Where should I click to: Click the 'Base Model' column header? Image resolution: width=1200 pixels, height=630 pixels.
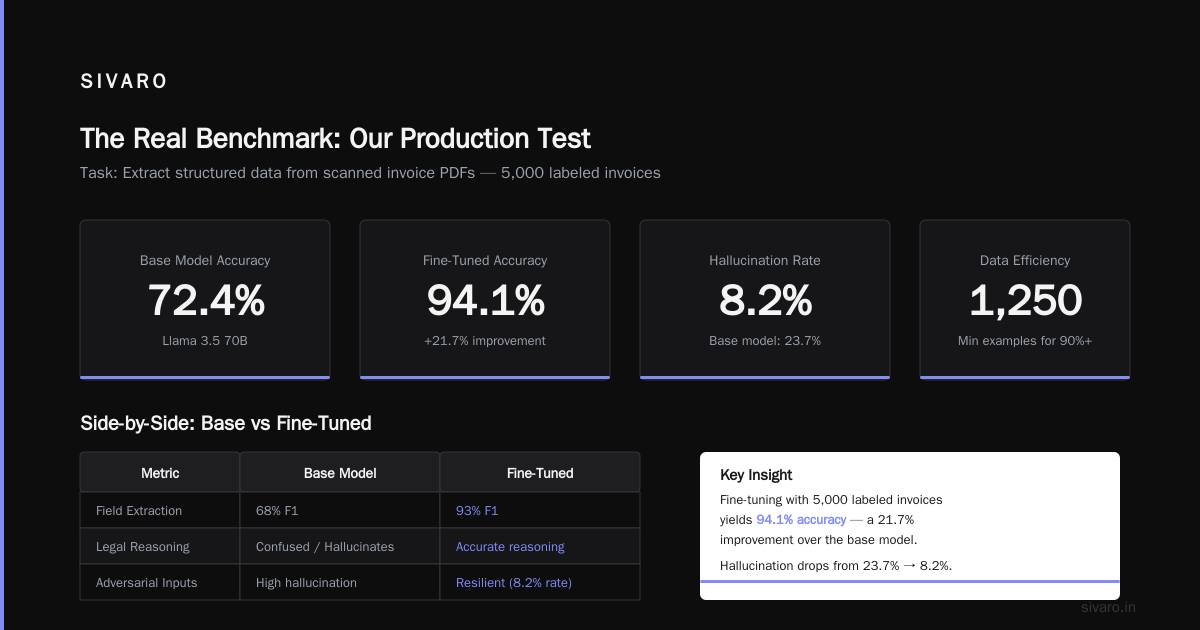coord(340,473)
